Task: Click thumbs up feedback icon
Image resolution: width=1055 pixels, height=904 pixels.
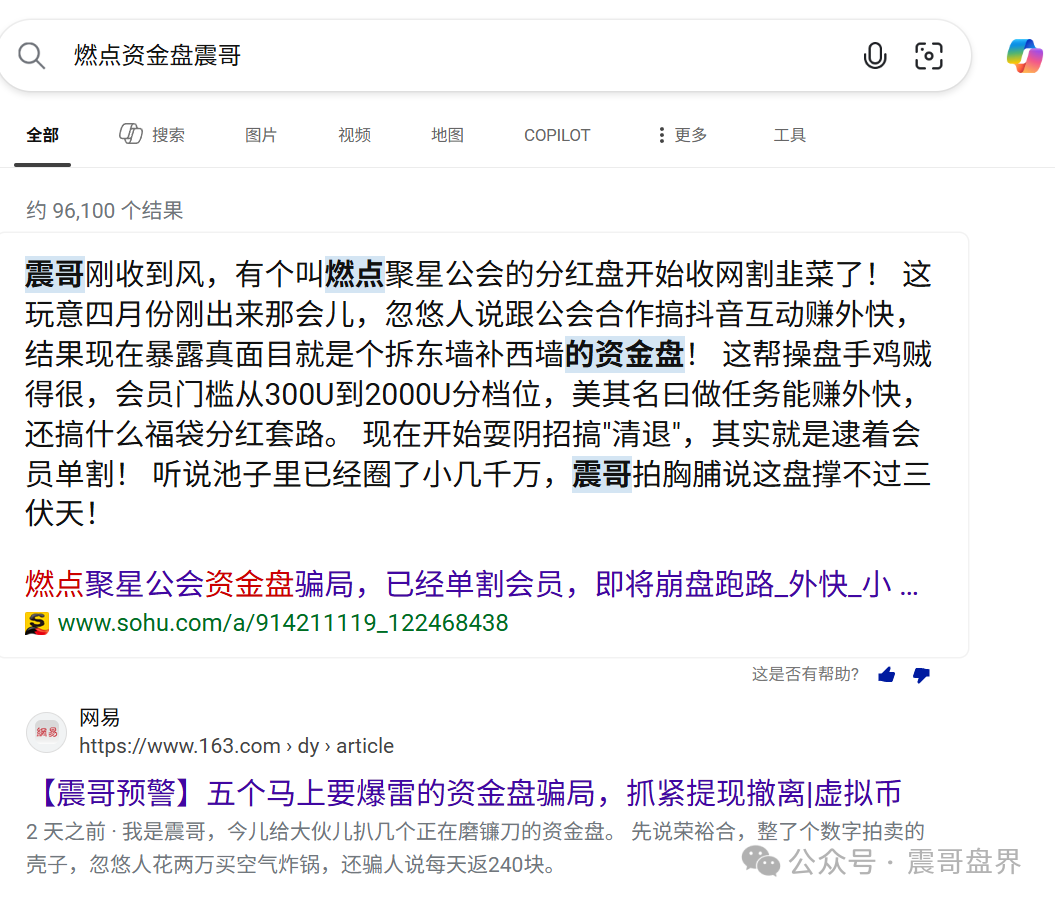Action: pyautogui.click(x=886, y=675)
